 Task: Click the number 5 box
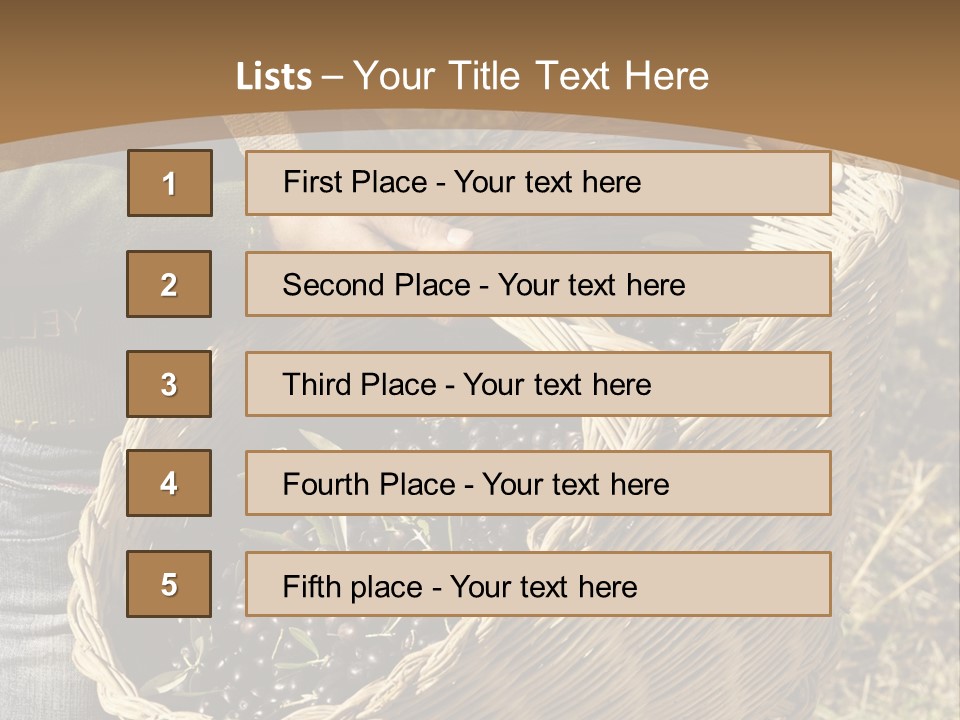pyautogui.click(x=169, y=584)
